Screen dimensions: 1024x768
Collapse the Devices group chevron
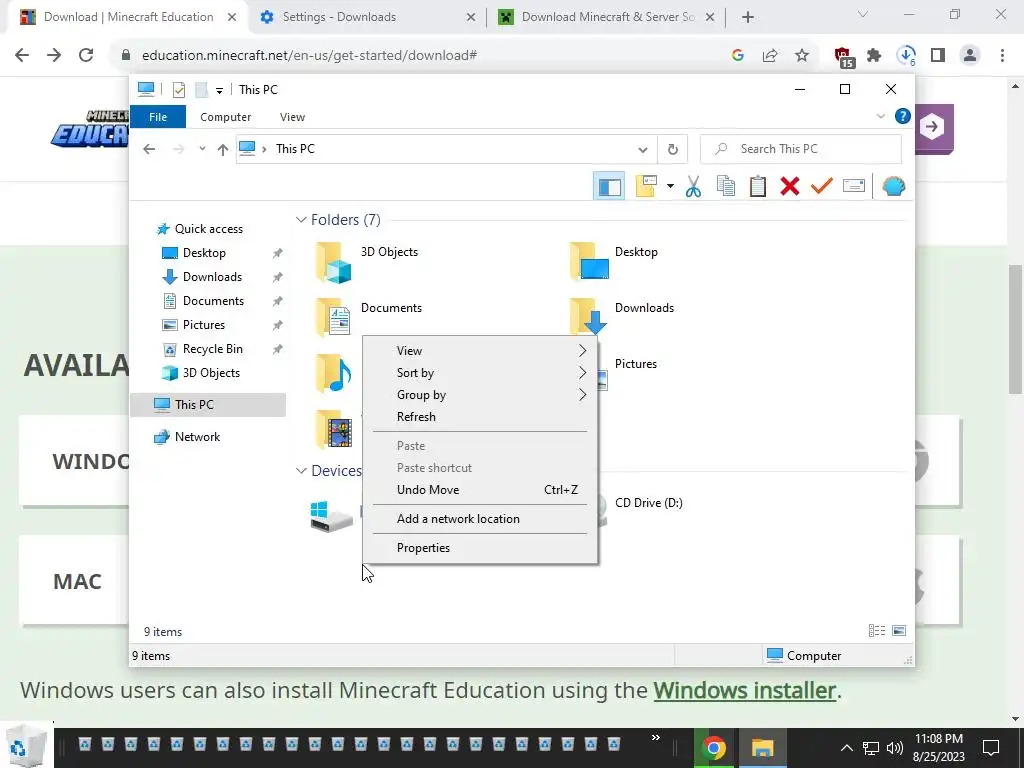click(x=300, y=470)
